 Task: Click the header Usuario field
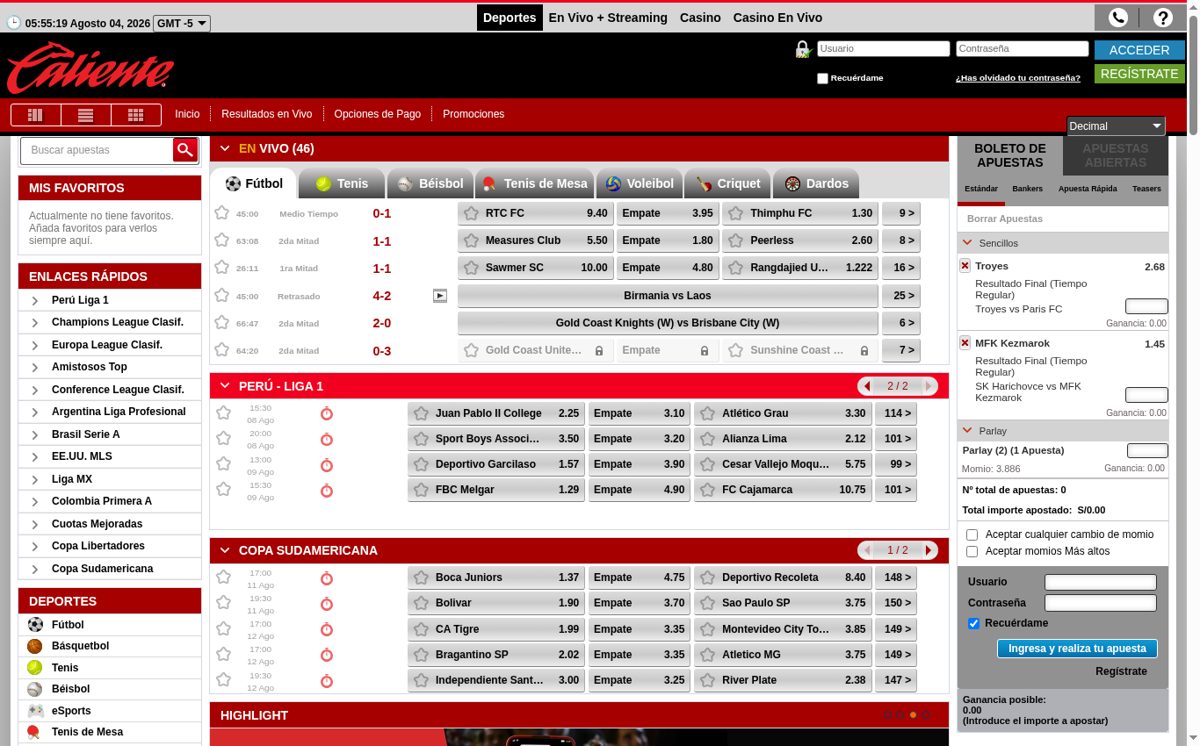click(883, 49)
